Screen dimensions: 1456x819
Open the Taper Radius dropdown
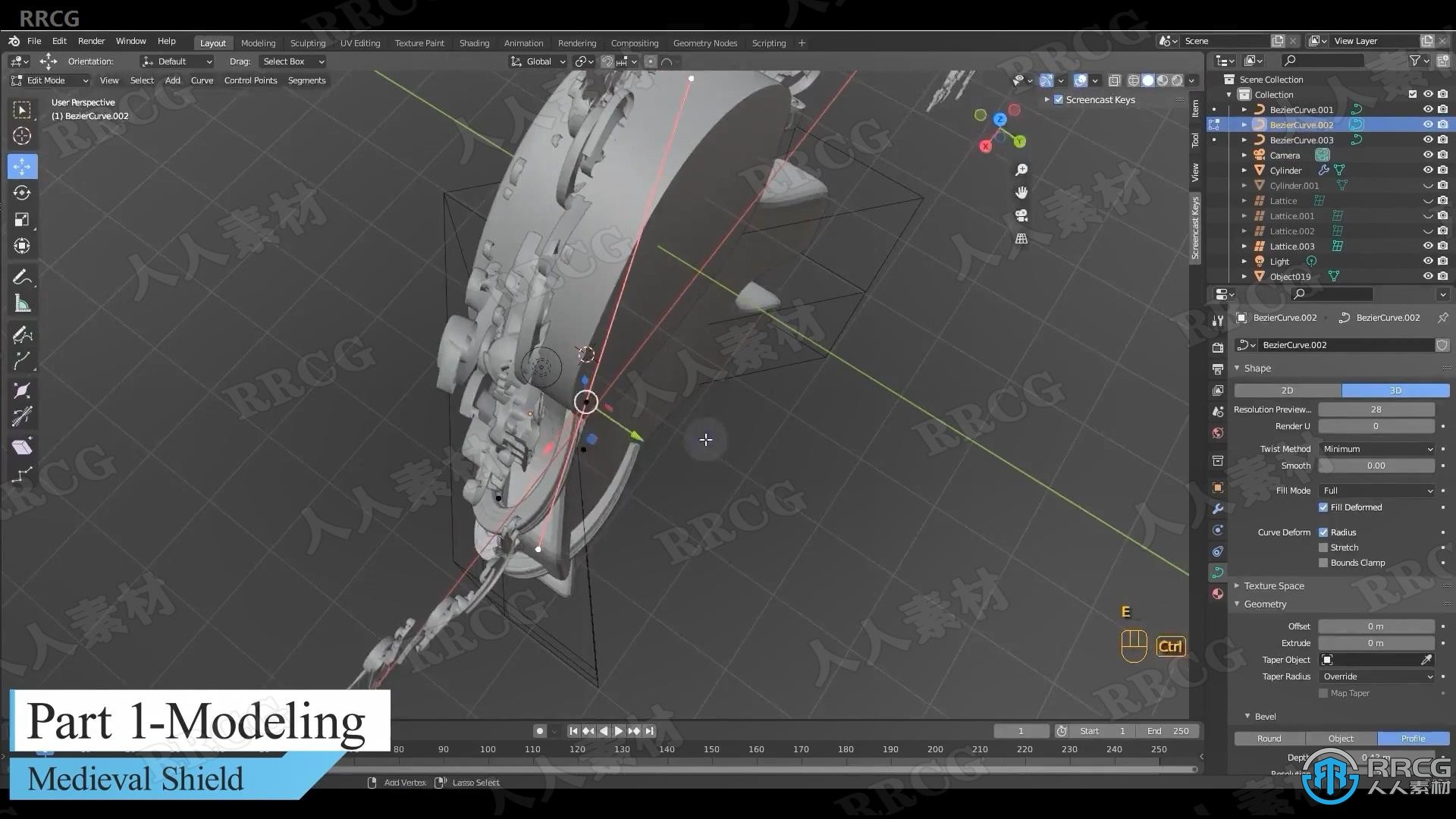[x=1376, y=676]
